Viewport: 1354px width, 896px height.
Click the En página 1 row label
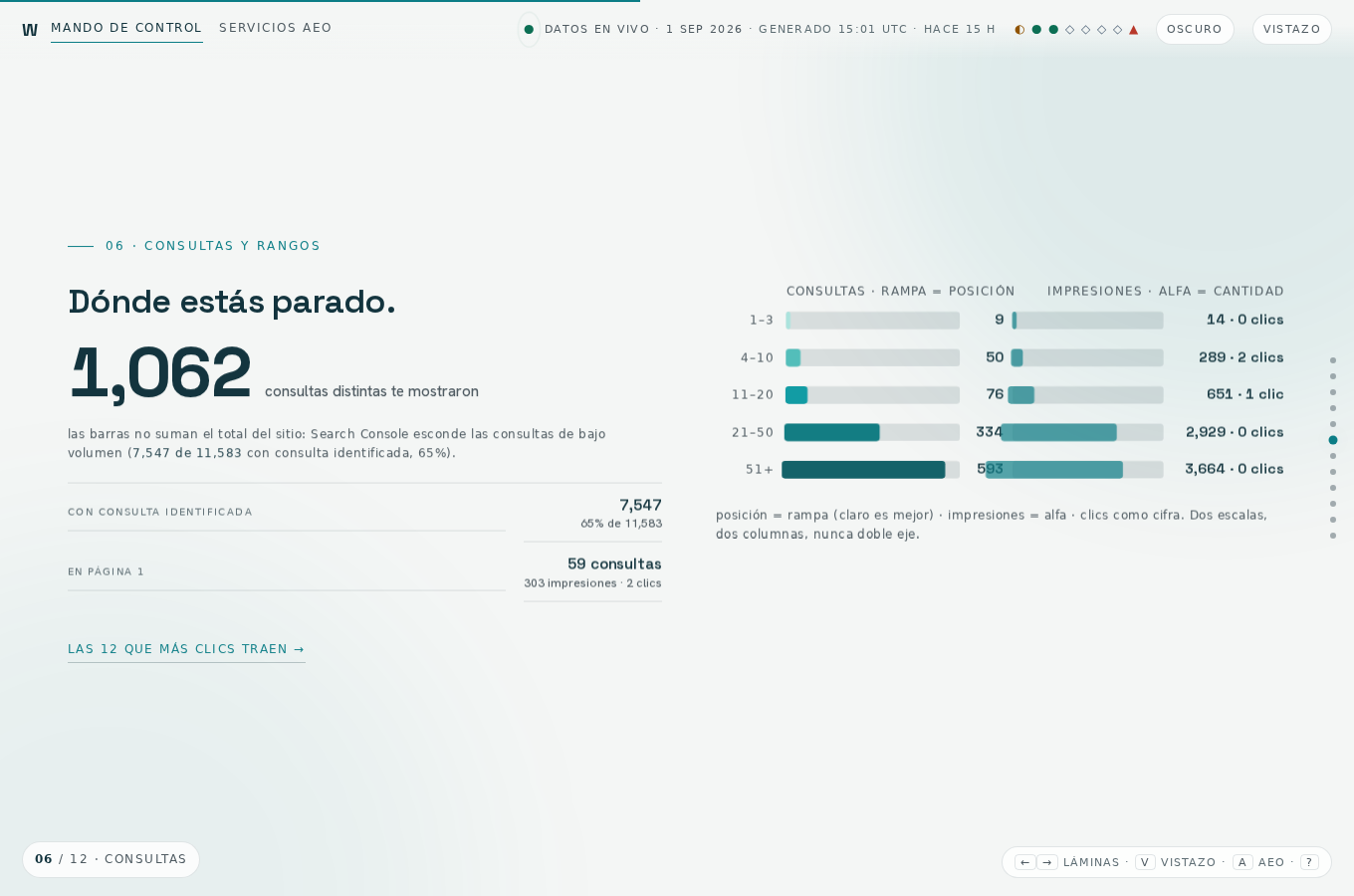[x=107, y=571]
